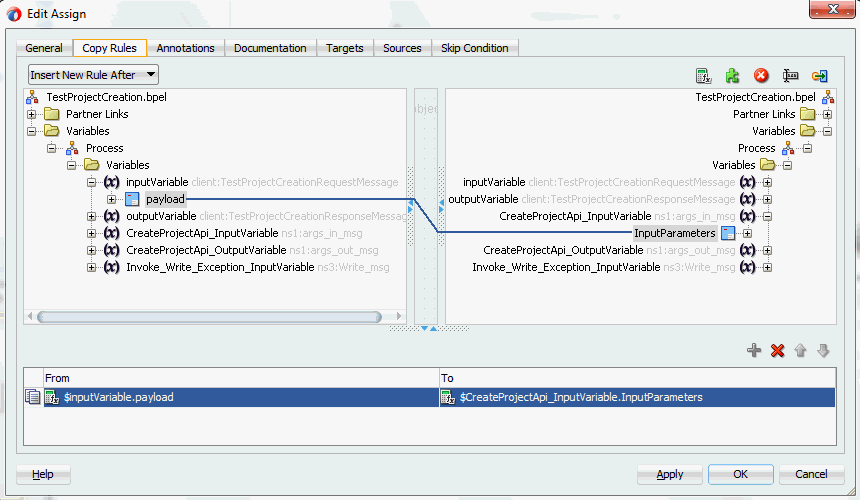The image size is (860, 500).
Task: Add a new copy rule with plus icon
Action: point(754,350)
